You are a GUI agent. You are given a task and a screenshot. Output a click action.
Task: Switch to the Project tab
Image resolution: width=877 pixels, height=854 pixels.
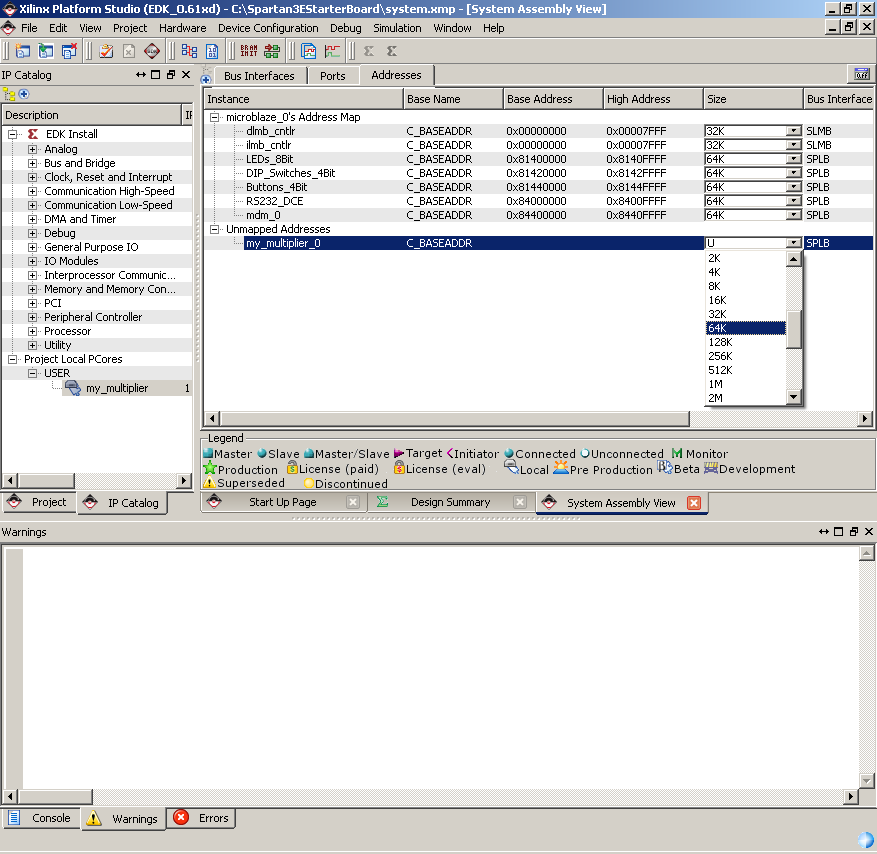coord(39,502)
